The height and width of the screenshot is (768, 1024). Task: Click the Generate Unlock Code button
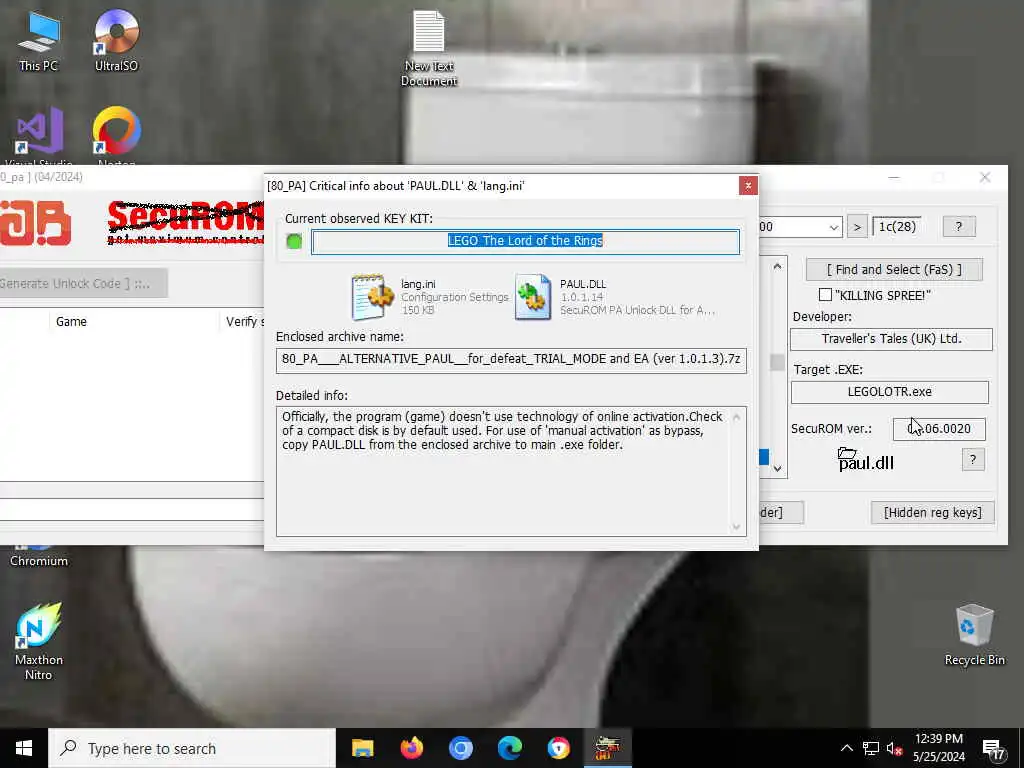click(84, 283)
